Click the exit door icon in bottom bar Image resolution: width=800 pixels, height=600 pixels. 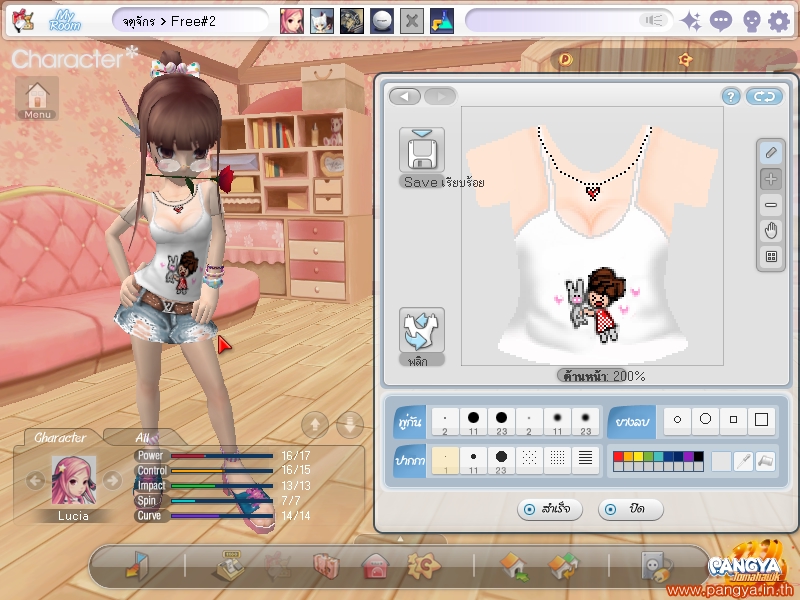pos(137,565)
